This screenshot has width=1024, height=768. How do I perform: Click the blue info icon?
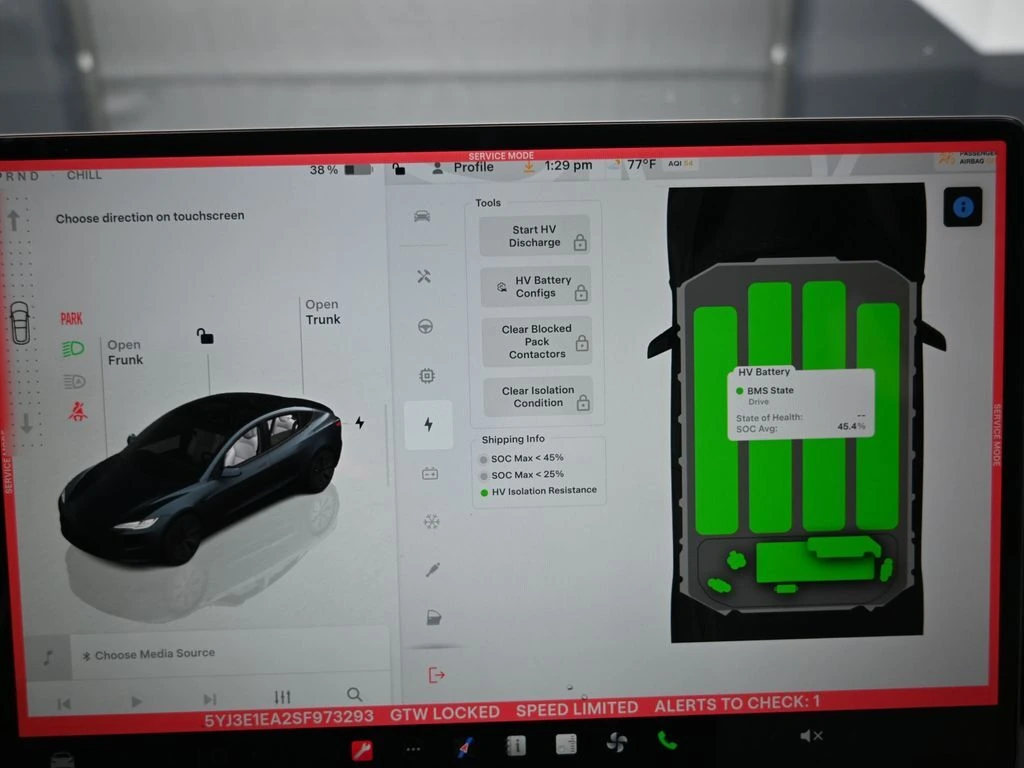pos(963,207)
